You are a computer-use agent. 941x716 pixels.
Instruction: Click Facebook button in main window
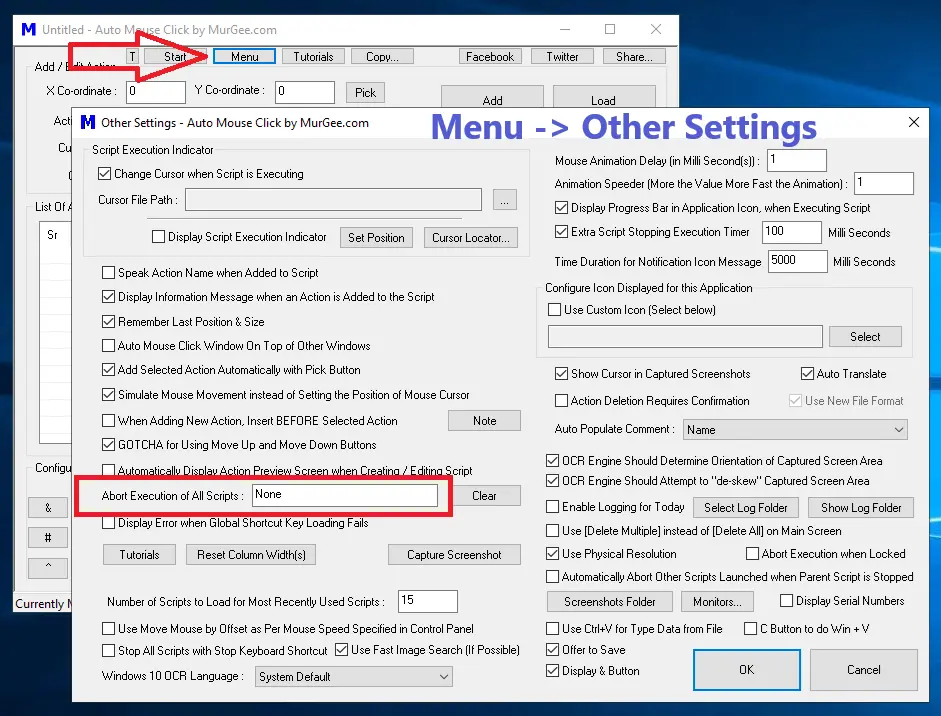point(490,56)
